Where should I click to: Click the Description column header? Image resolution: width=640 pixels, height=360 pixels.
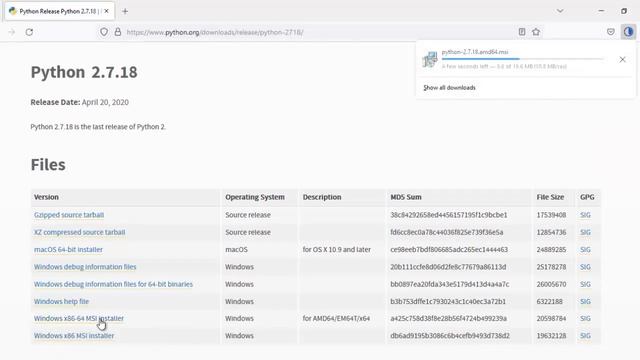pos(322,197)
